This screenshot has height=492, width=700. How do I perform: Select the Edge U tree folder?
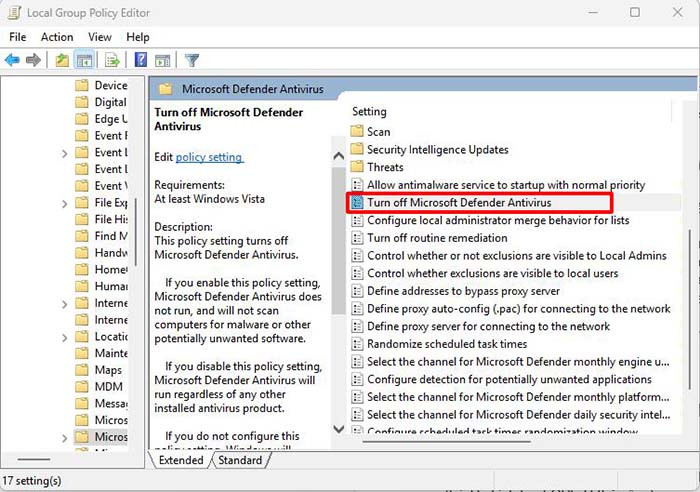101,119
